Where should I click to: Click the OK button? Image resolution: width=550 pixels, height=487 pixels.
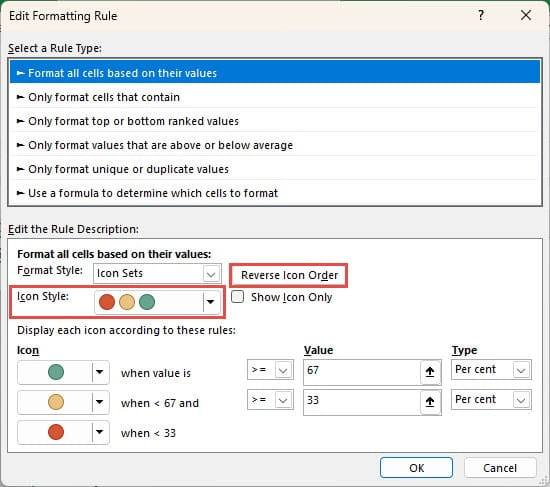click(416, 468)
